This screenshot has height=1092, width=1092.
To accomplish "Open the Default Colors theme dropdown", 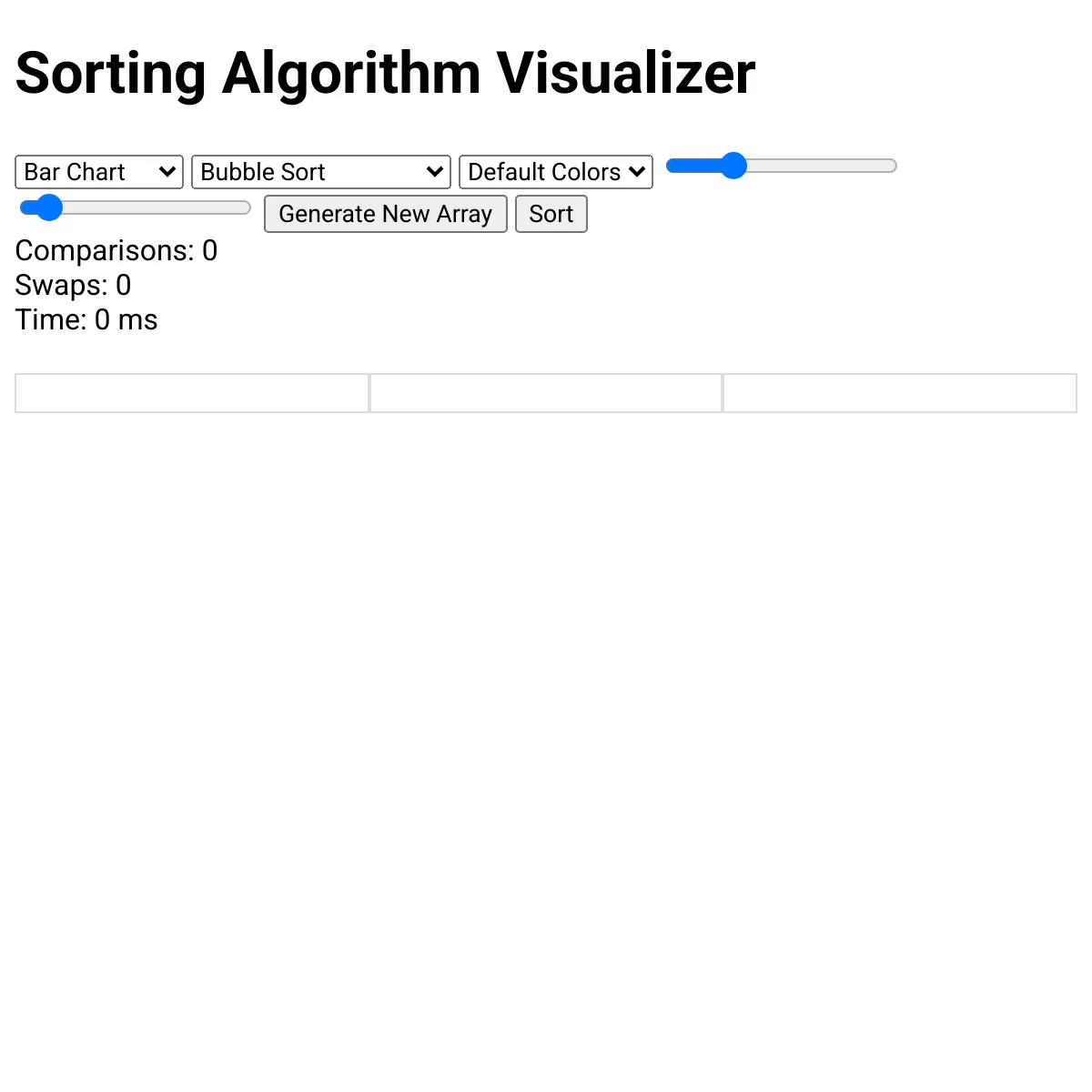I will (x=556, y=172).
